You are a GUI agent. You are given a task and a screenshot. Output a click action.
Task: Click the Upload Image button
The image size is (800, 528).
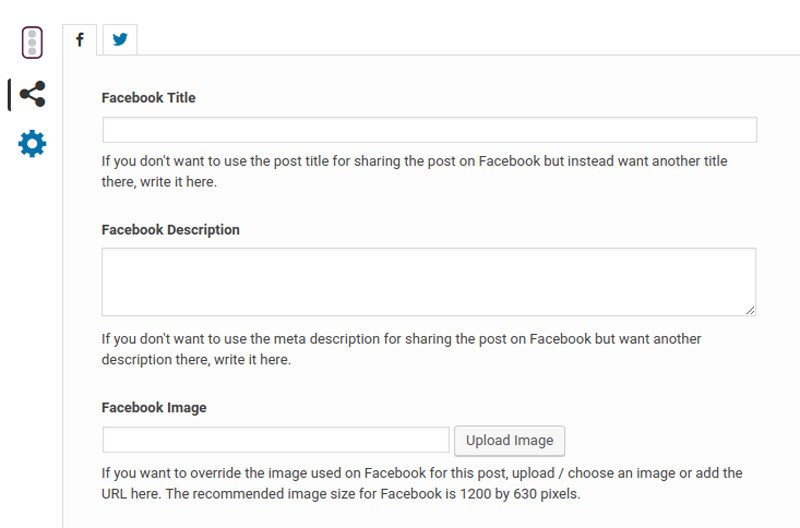pos(510,440)
